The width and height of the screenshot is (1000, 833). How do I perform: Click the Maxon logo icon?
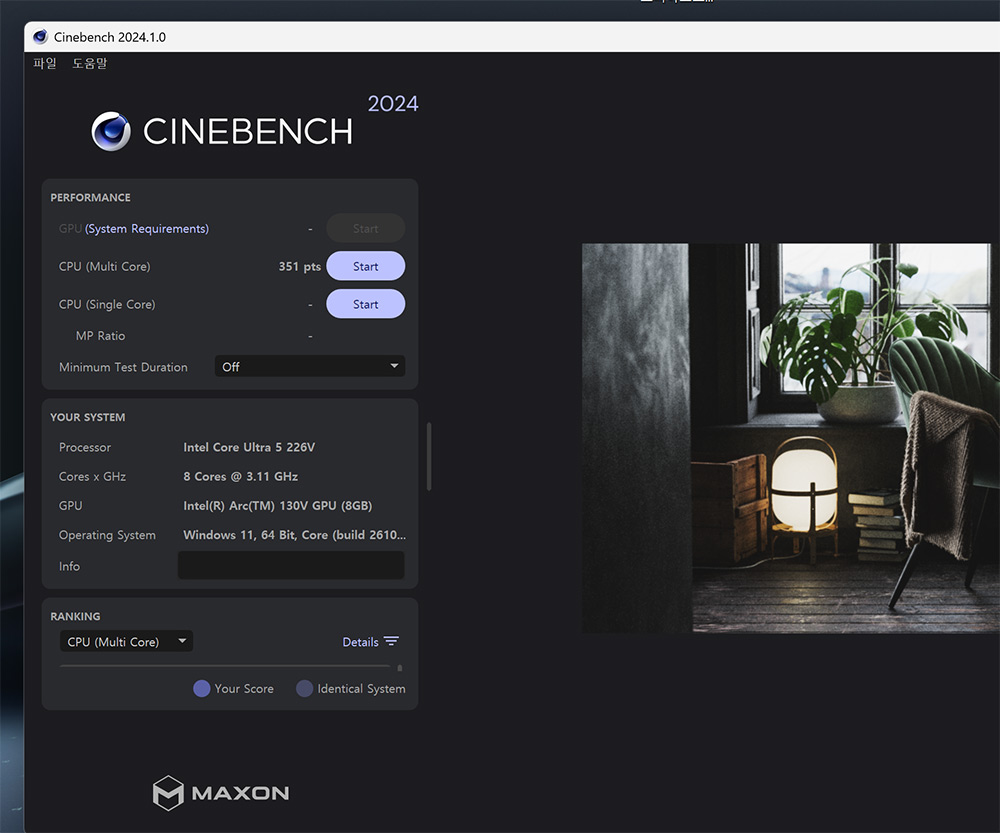click(168, 793)
